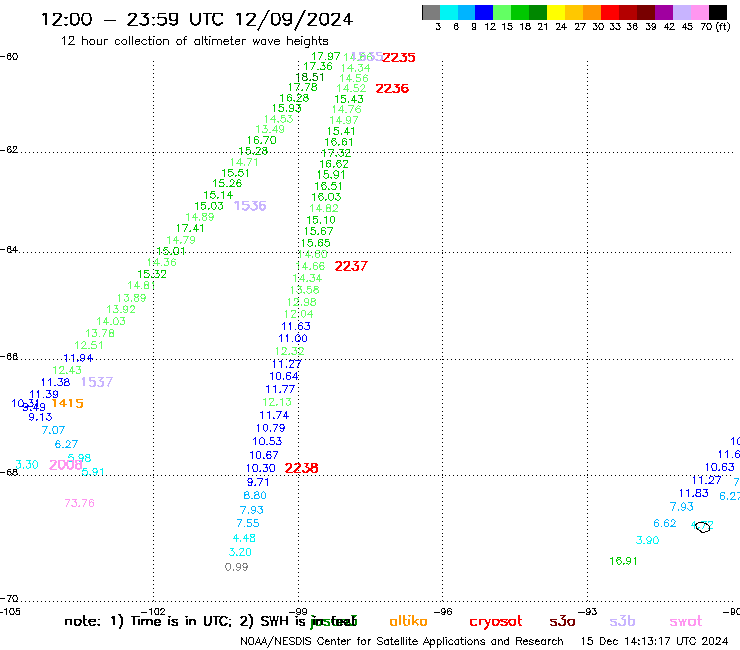The width and height of the screenshot is (740, 650).
Task: Select the 17.97 wave height value
Action: (x=326, y=56)
